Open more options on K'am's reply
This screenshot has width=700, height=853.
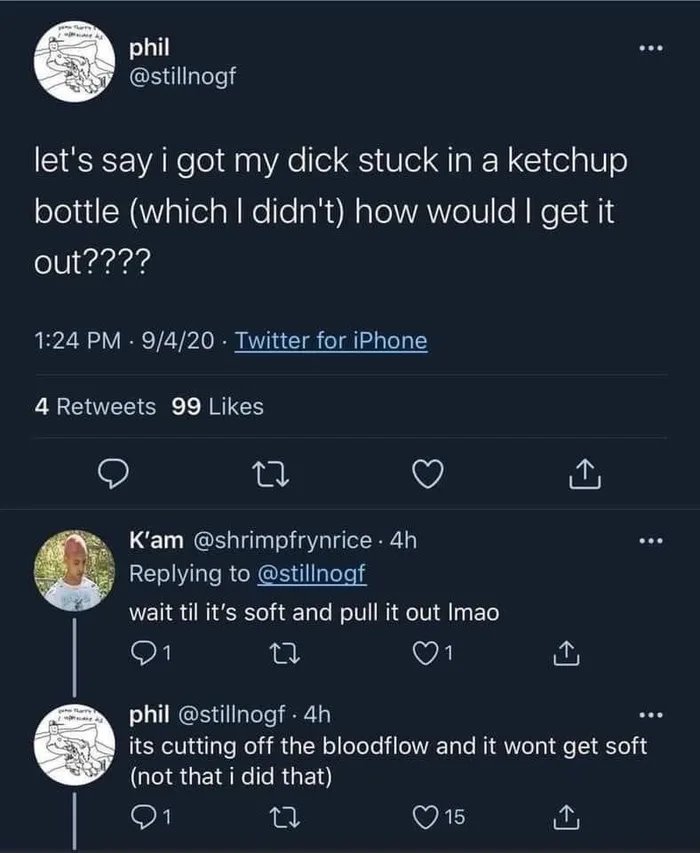tap(649, 542)
